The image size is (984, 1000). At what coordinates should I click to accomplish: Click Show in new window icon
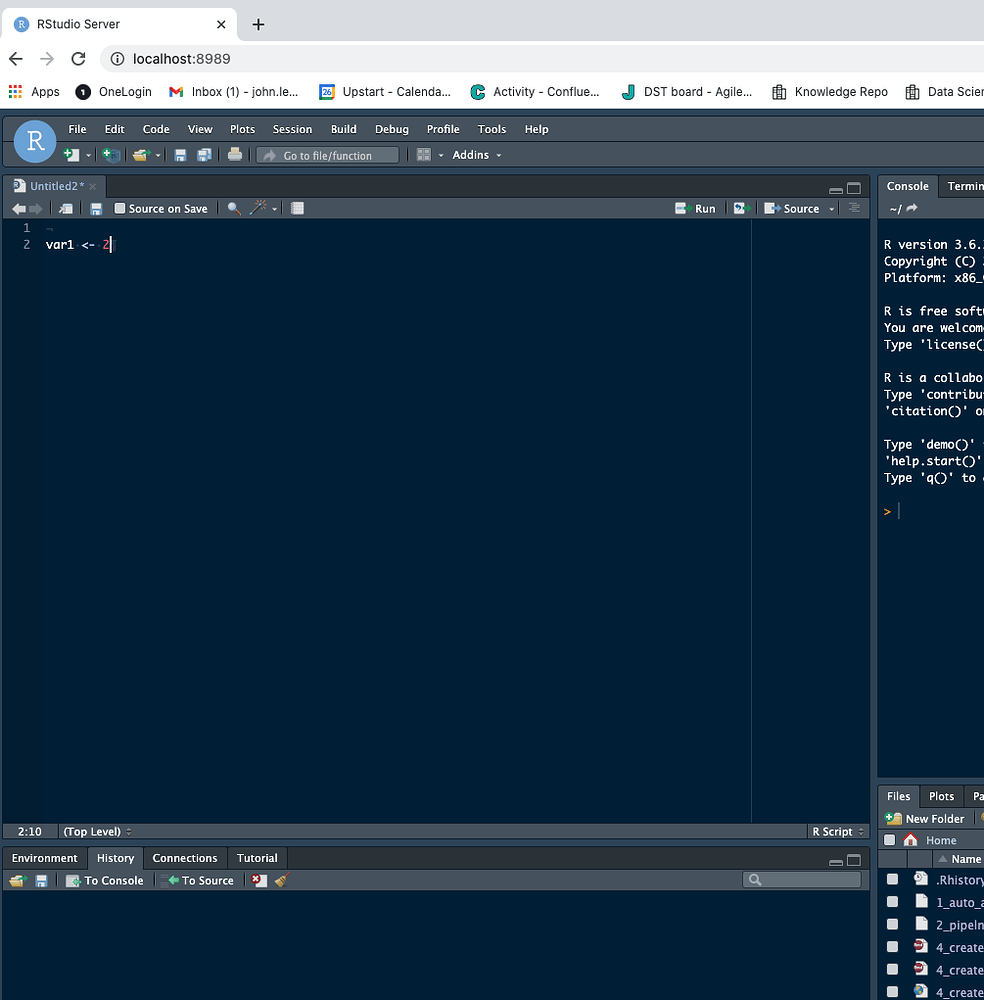point(66,209)
